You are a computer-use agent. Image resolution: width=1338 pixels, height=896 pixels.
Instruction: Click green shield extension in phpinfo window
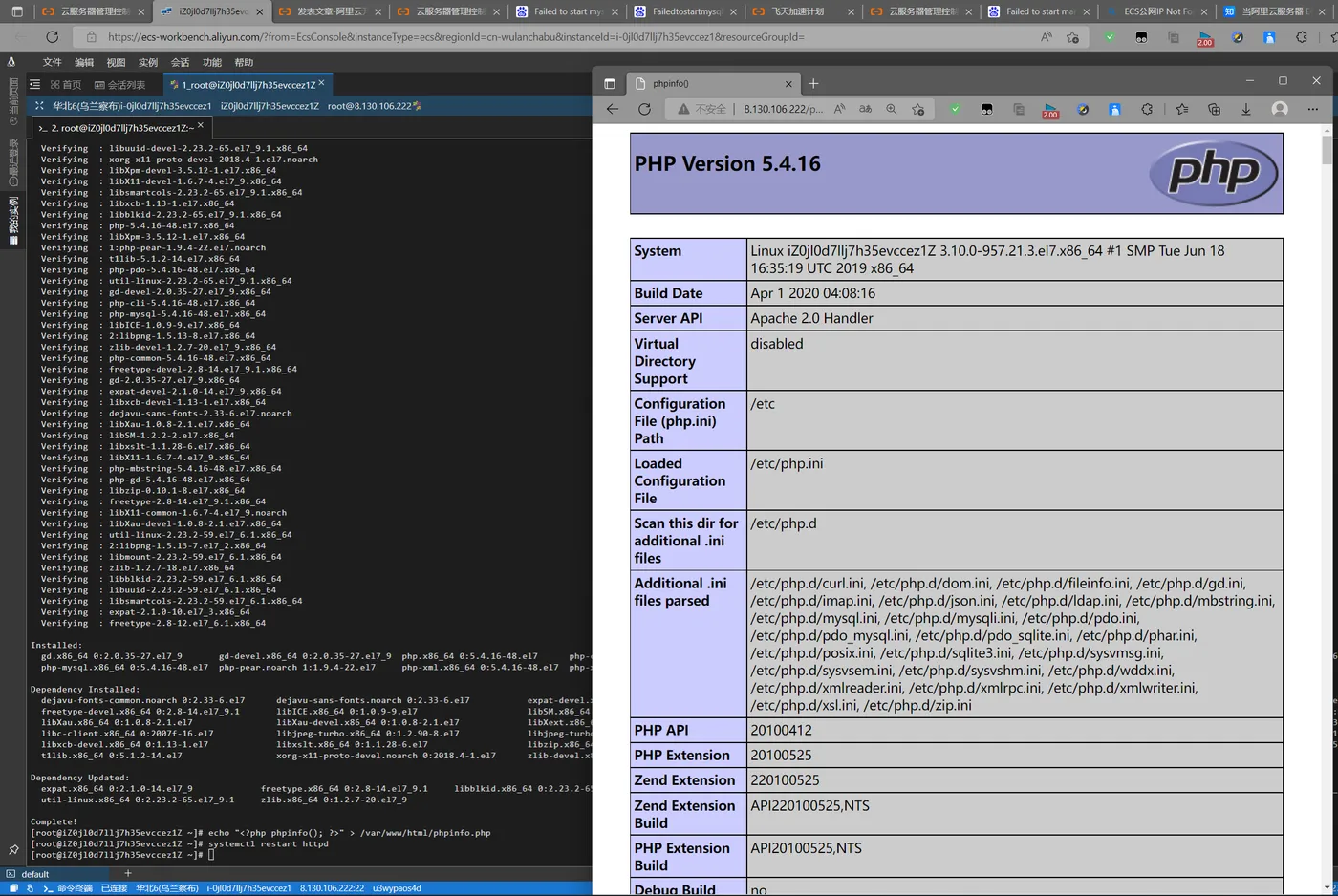(955, 109)
